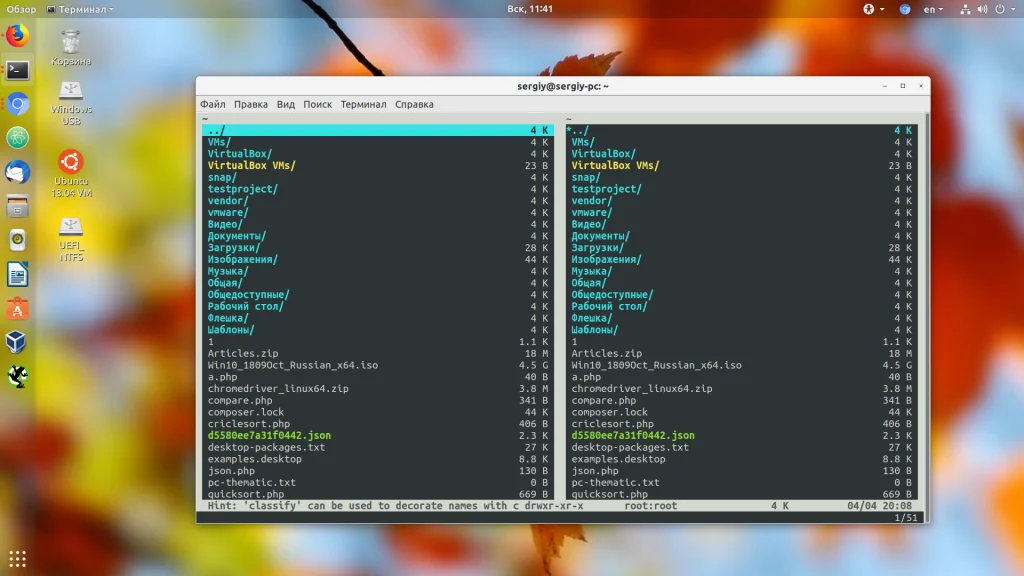Expand the 'en' keyboard layout dropdown
1024x576 pixels.
coord(933,9)
